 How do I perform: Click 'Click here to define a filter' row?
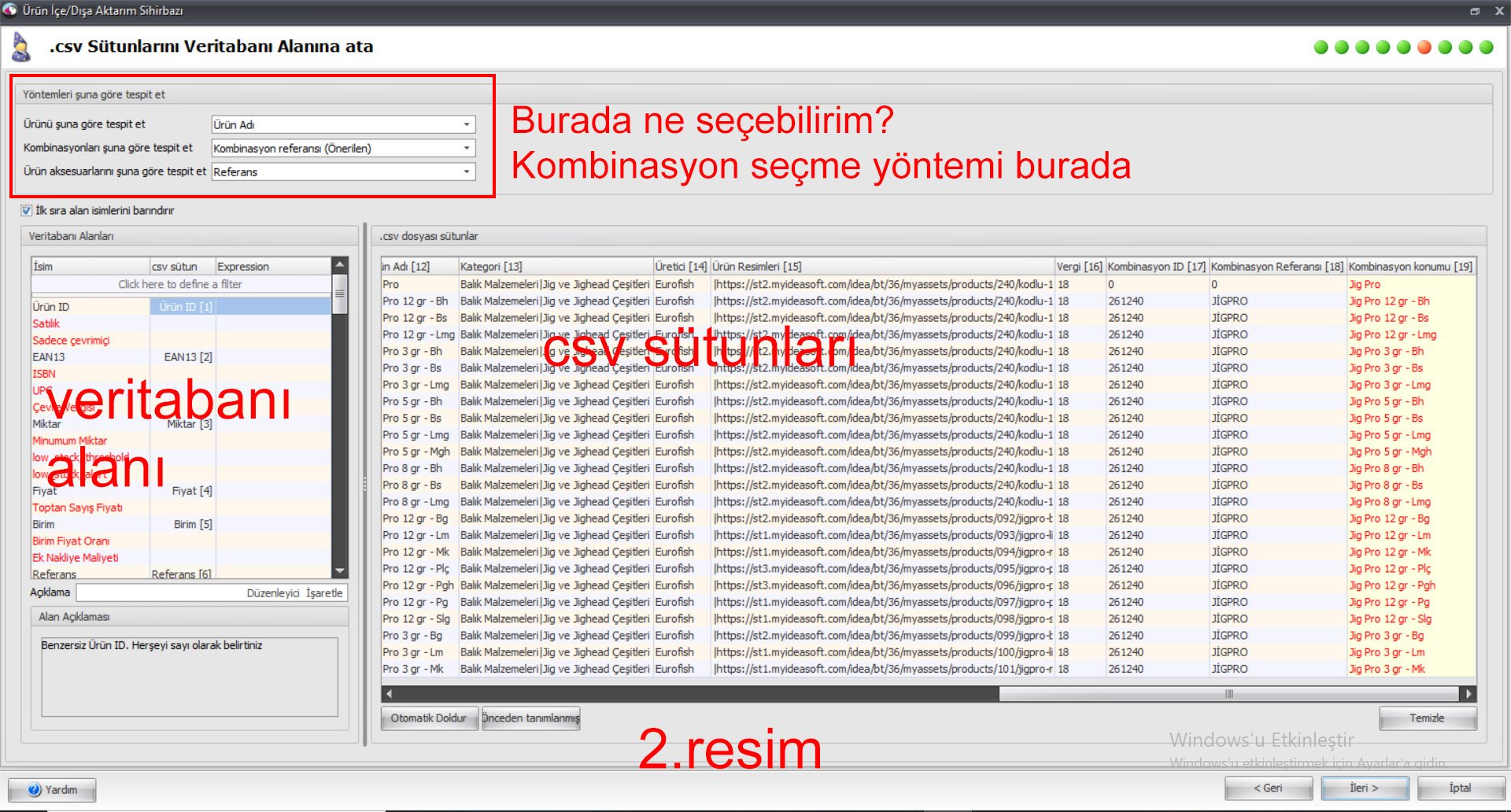coord(181,285)
